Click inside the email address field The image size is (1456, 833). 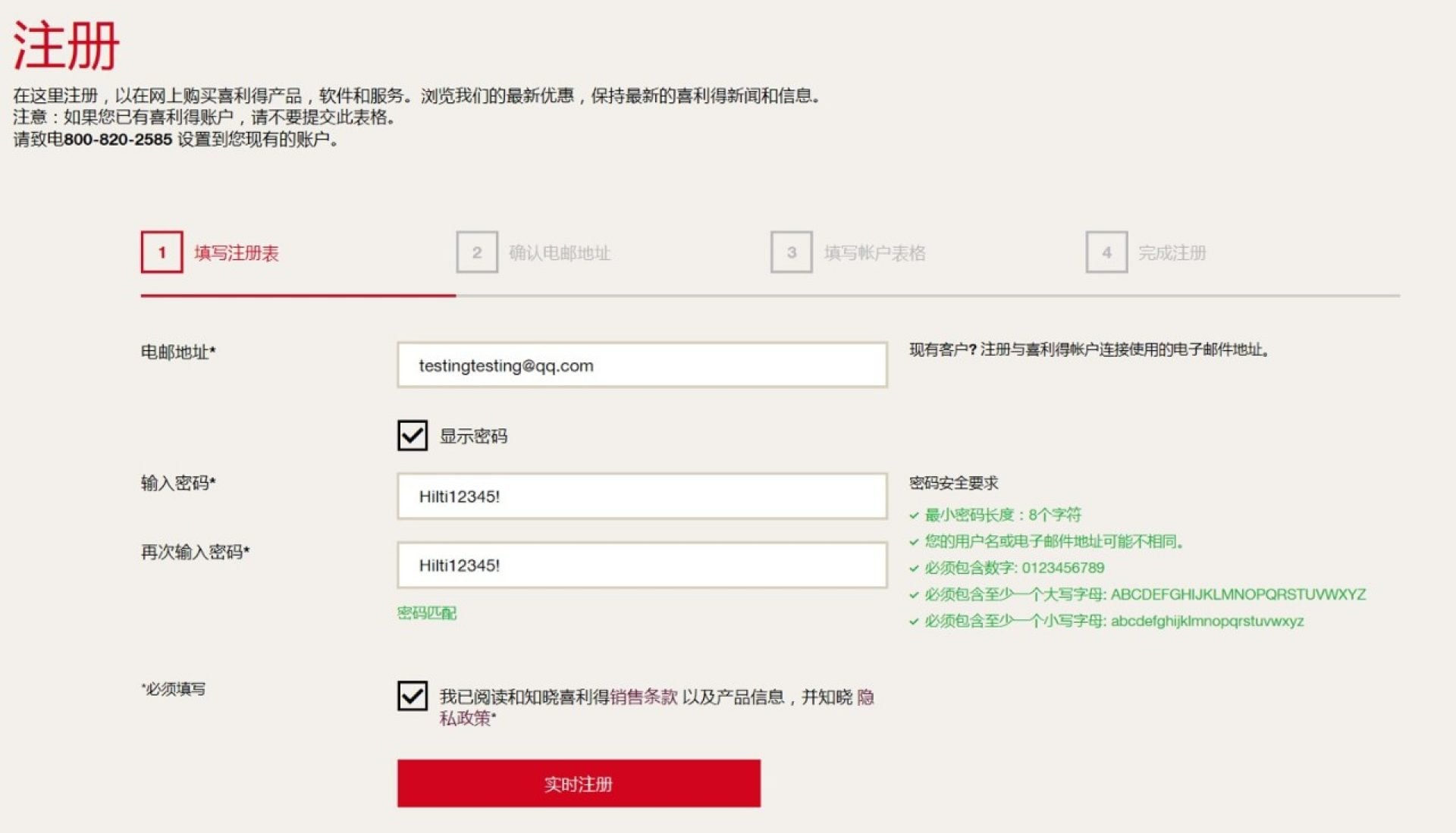click(641, 365)
